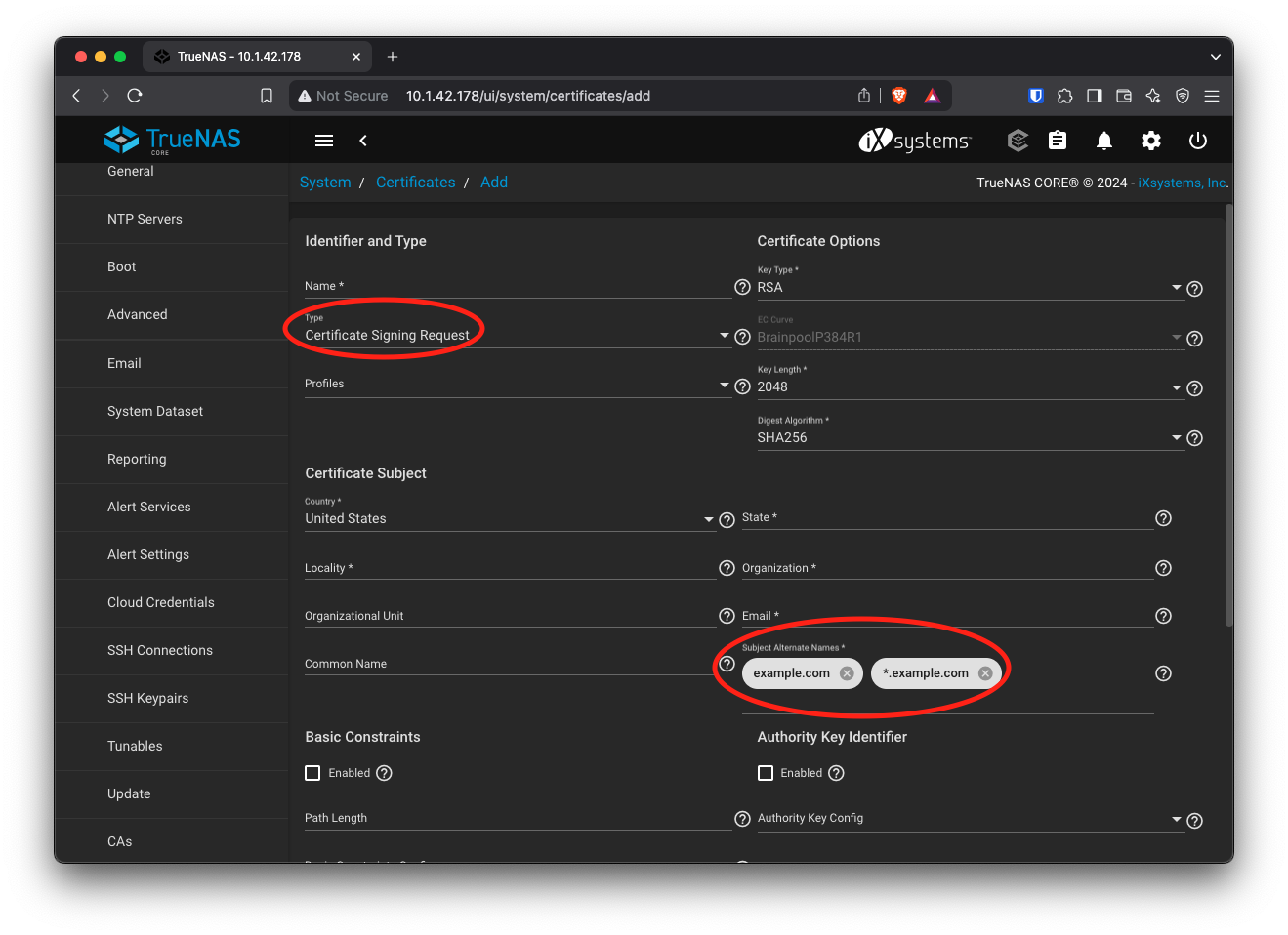Show help for Digest Algorithm
The width and height of the screenshot is (1288, 935).
coord(1194,438)
